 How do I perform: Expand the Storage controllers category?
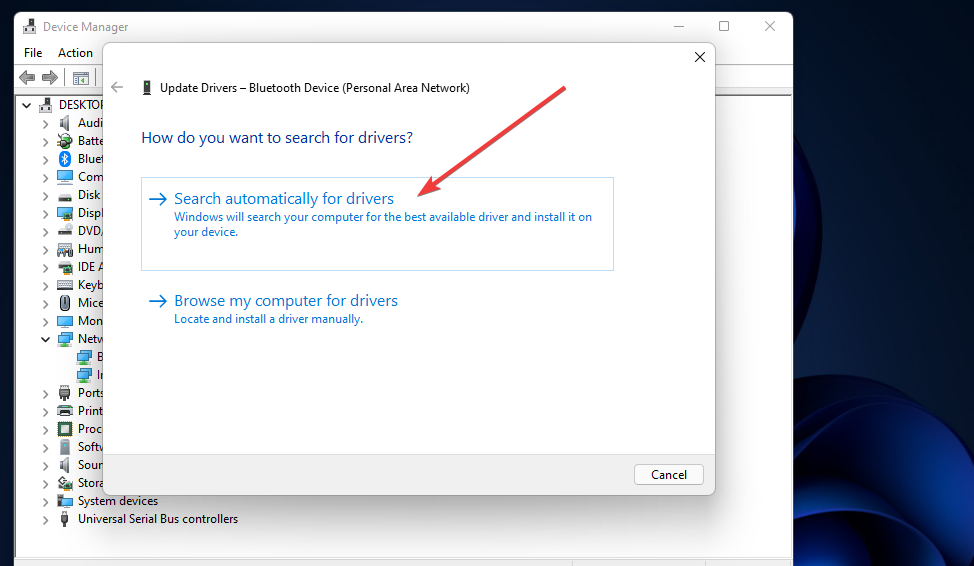point(45,483)
